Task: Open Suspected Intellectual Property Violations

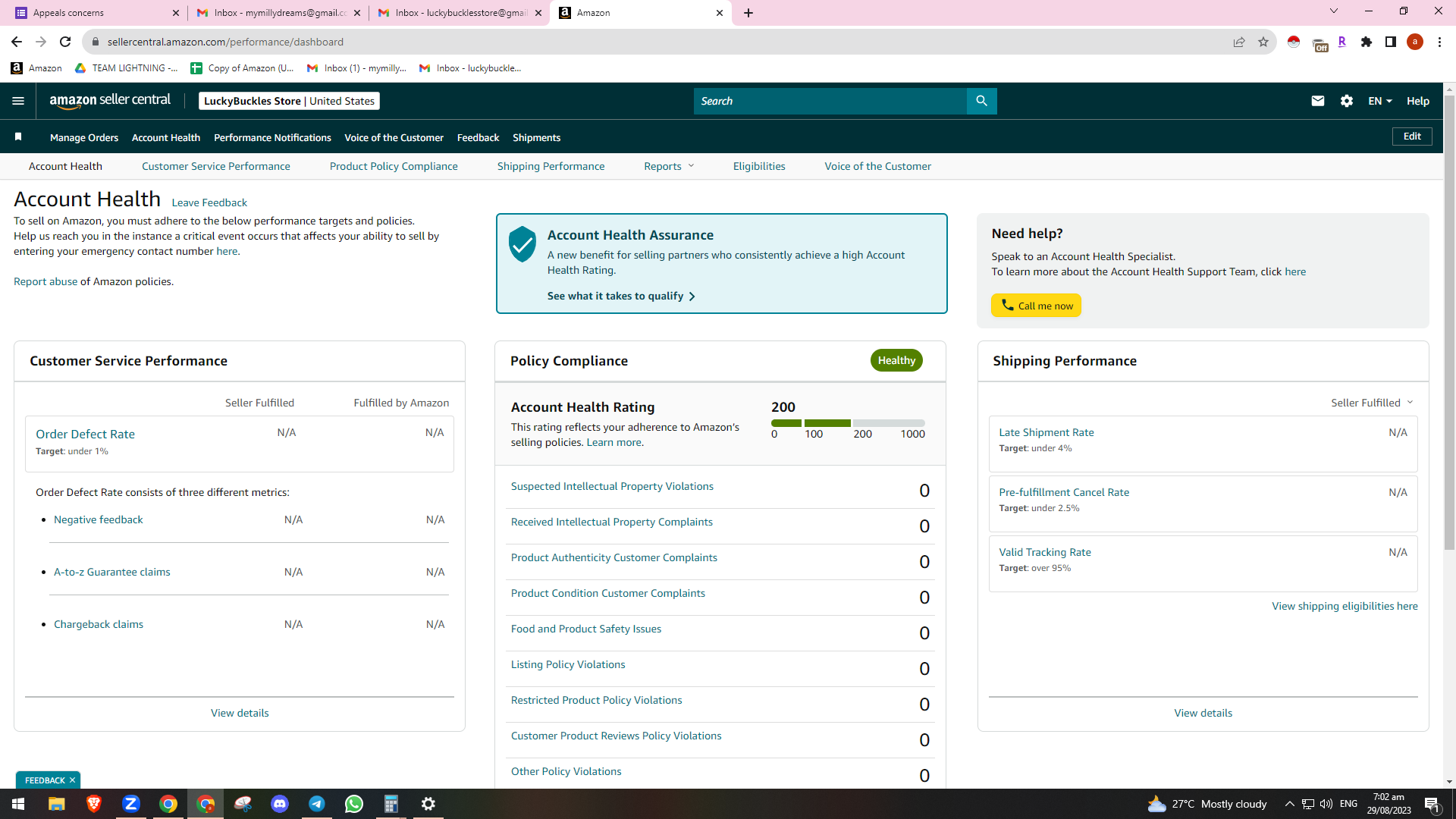Action: pos(612,486)
